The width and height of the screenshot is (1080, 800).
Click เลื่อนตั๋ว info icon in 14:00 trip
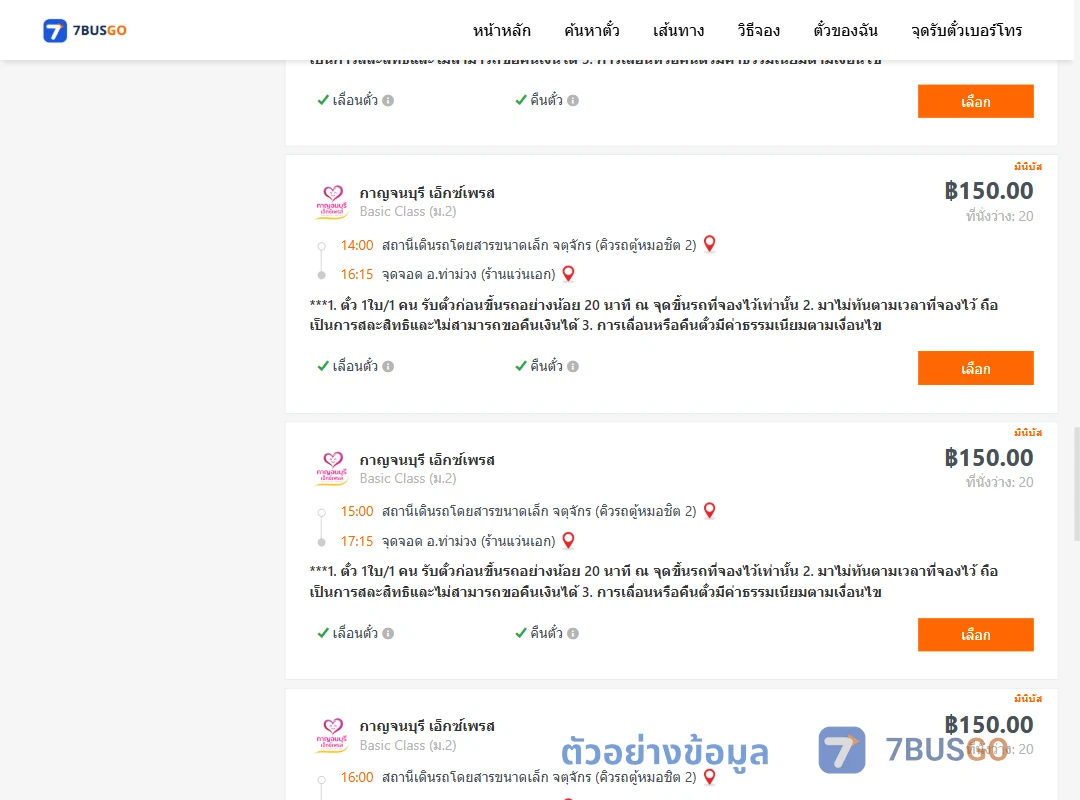[388, 367]
